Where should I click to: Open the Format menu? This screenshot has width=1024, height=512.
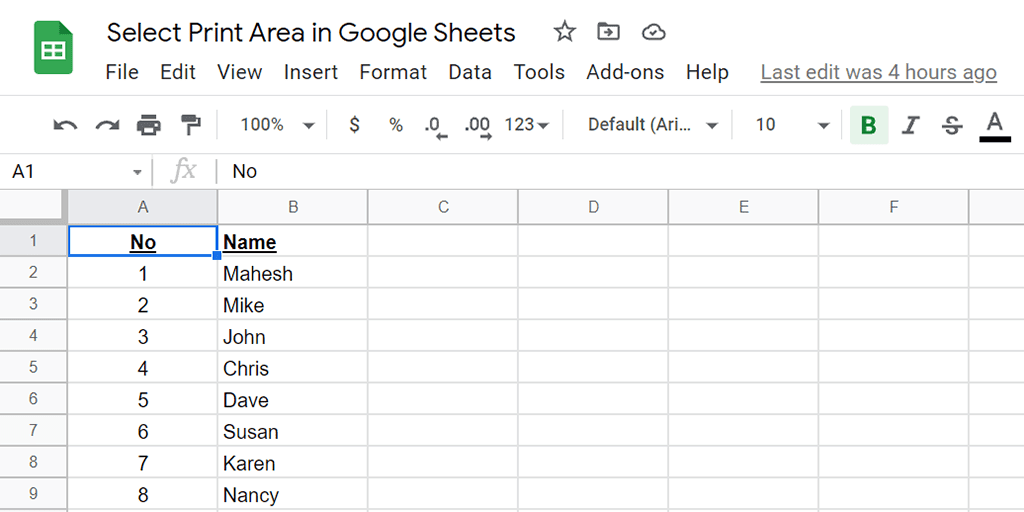point(393,72)
